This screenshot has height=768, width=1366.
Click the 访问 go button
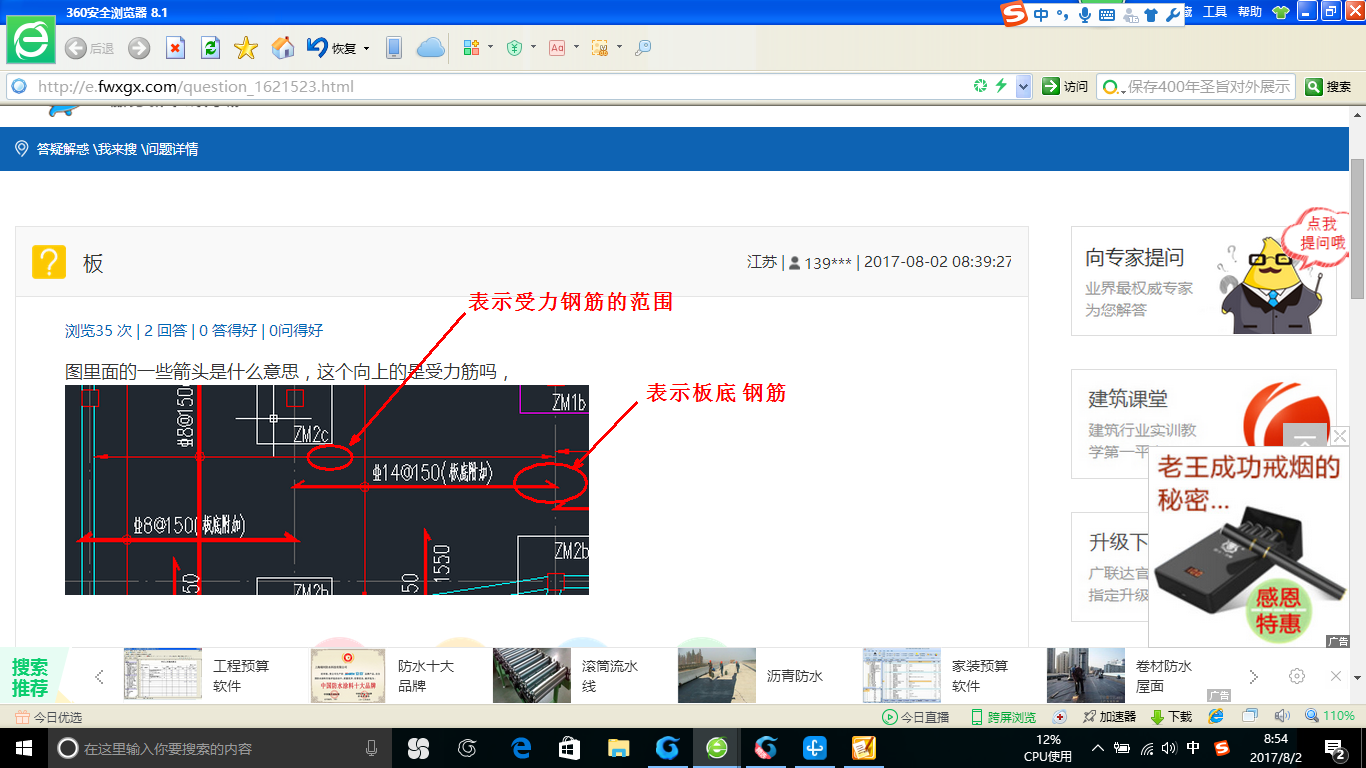tap(1065, 87)
